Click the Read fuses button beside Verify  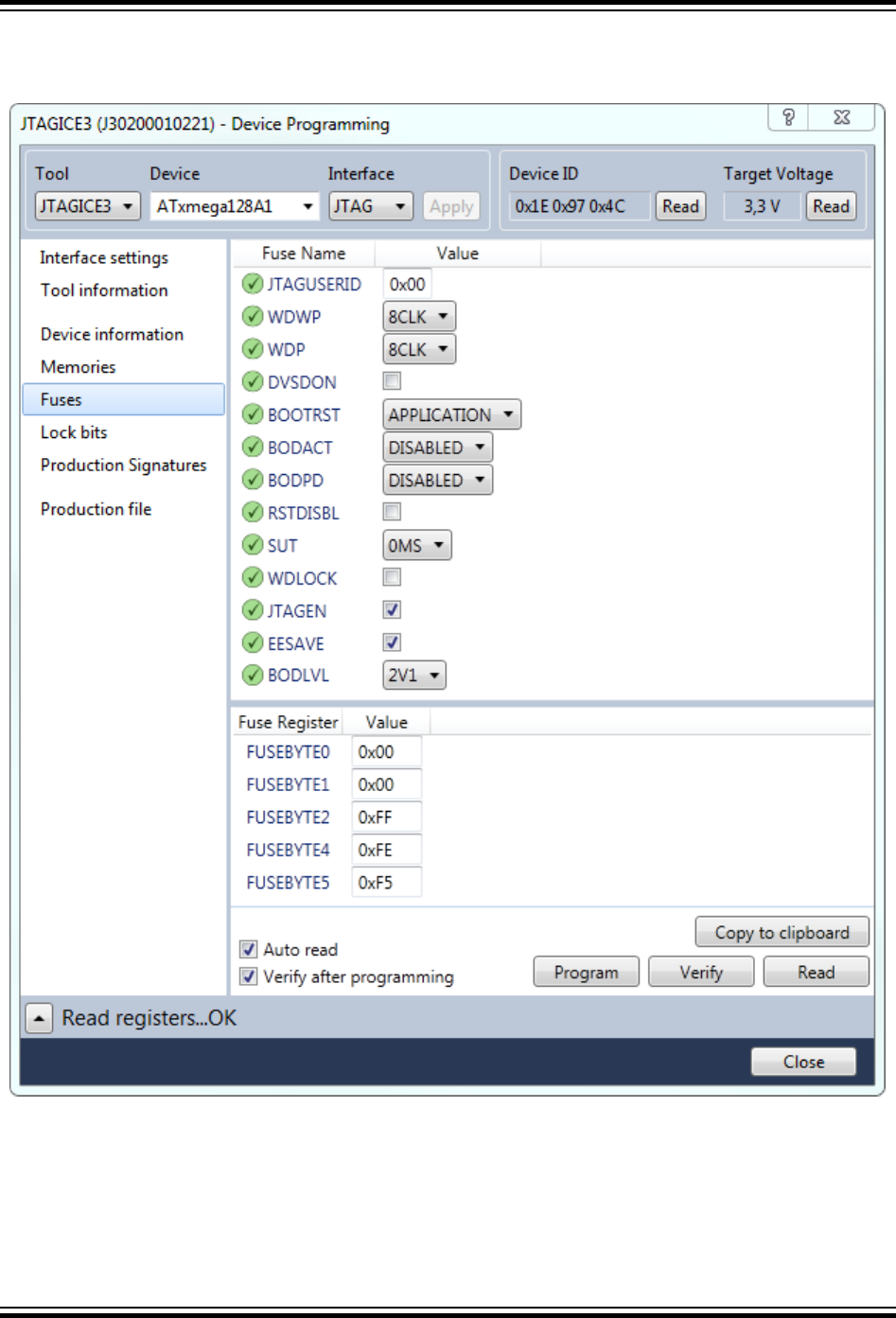click(x=816, y=973)
